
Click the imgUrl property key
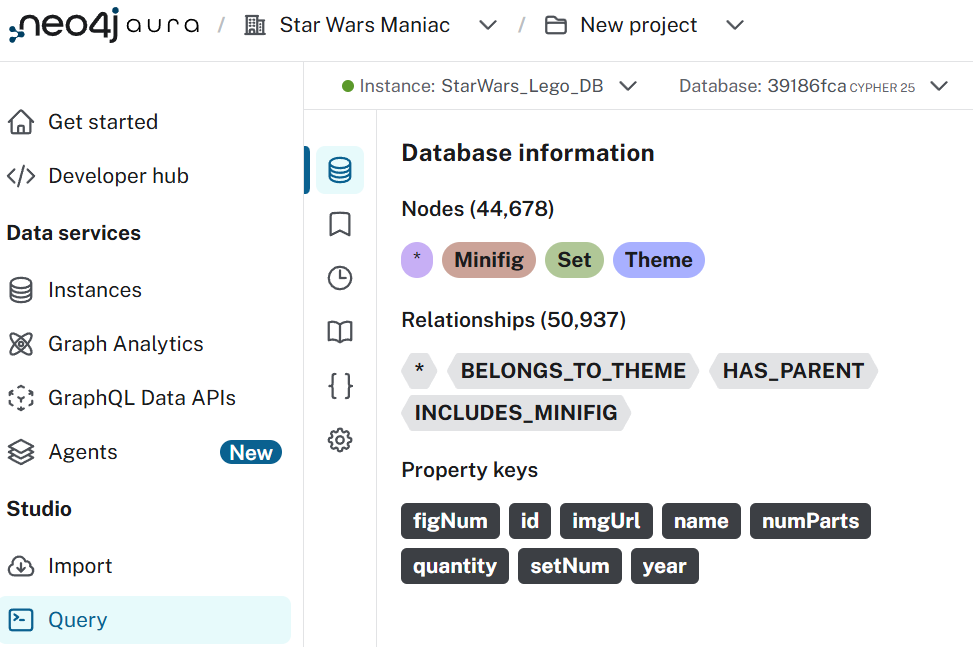(606, 520)
